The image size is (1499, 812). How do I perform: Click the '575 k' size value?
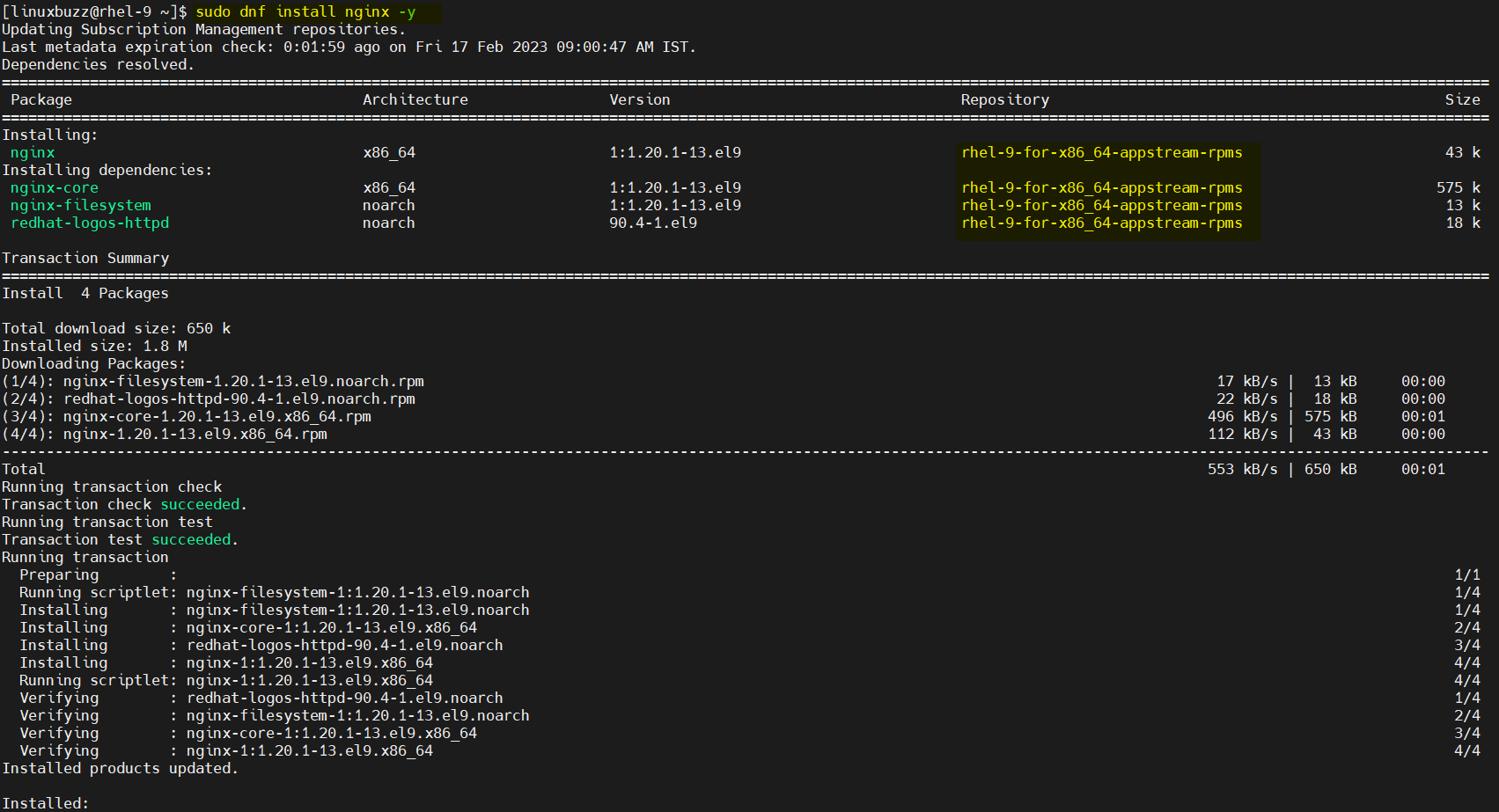click(1459, 187)
